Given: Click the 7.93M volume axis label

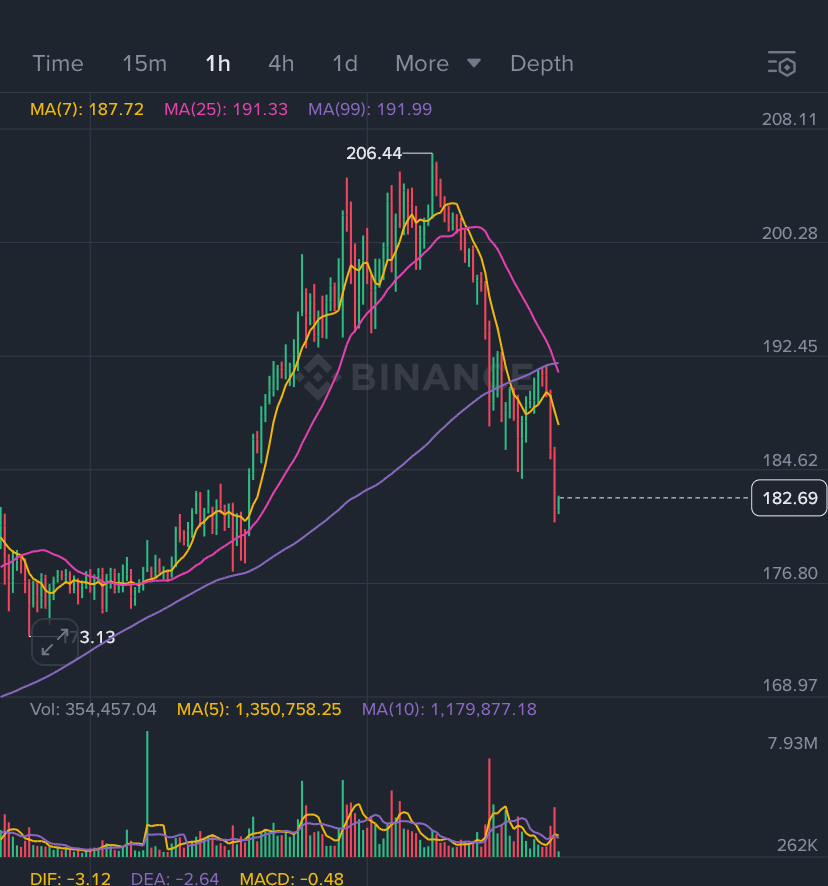Looking at the screenshot, I should [x=792, y=743].
